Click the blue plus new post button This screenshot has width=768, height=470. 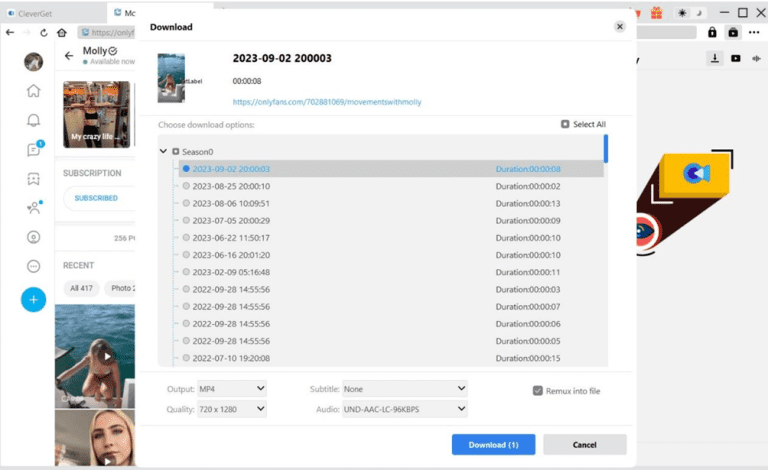click(x=33, y=299)
